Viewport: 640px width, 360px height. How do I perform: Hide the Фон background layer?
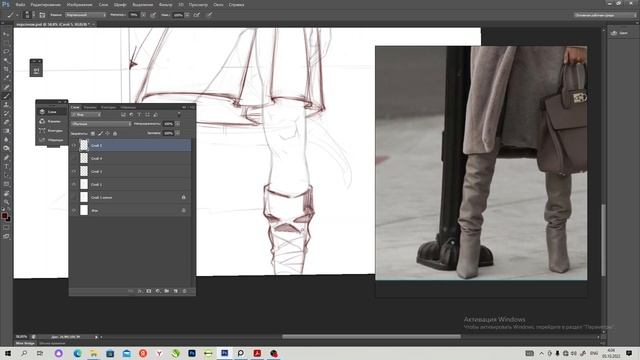74,211
